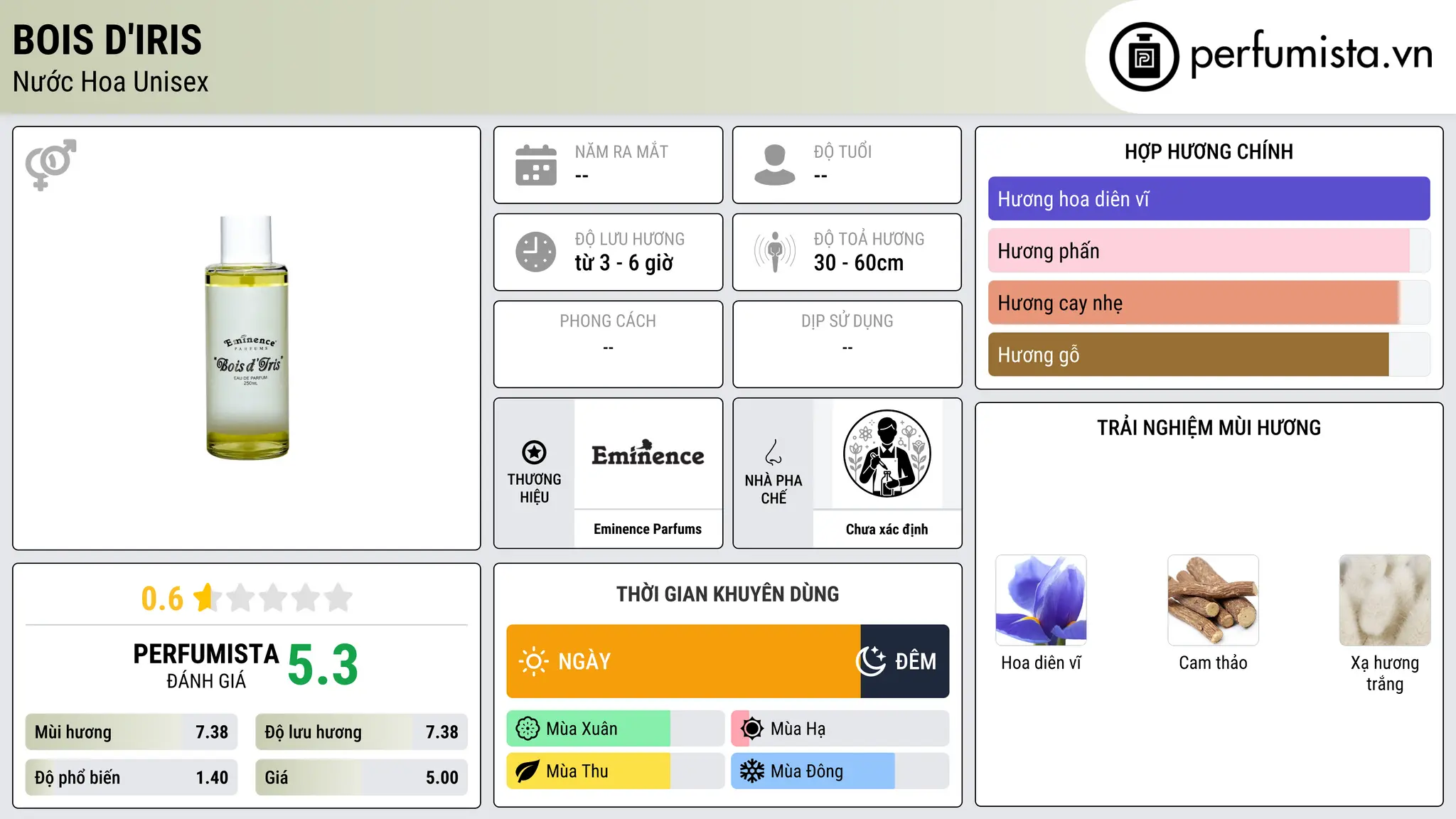Click the person icon beside Độ tuổi
Screen dimensions: 1456x819
[x=775, y=165]
